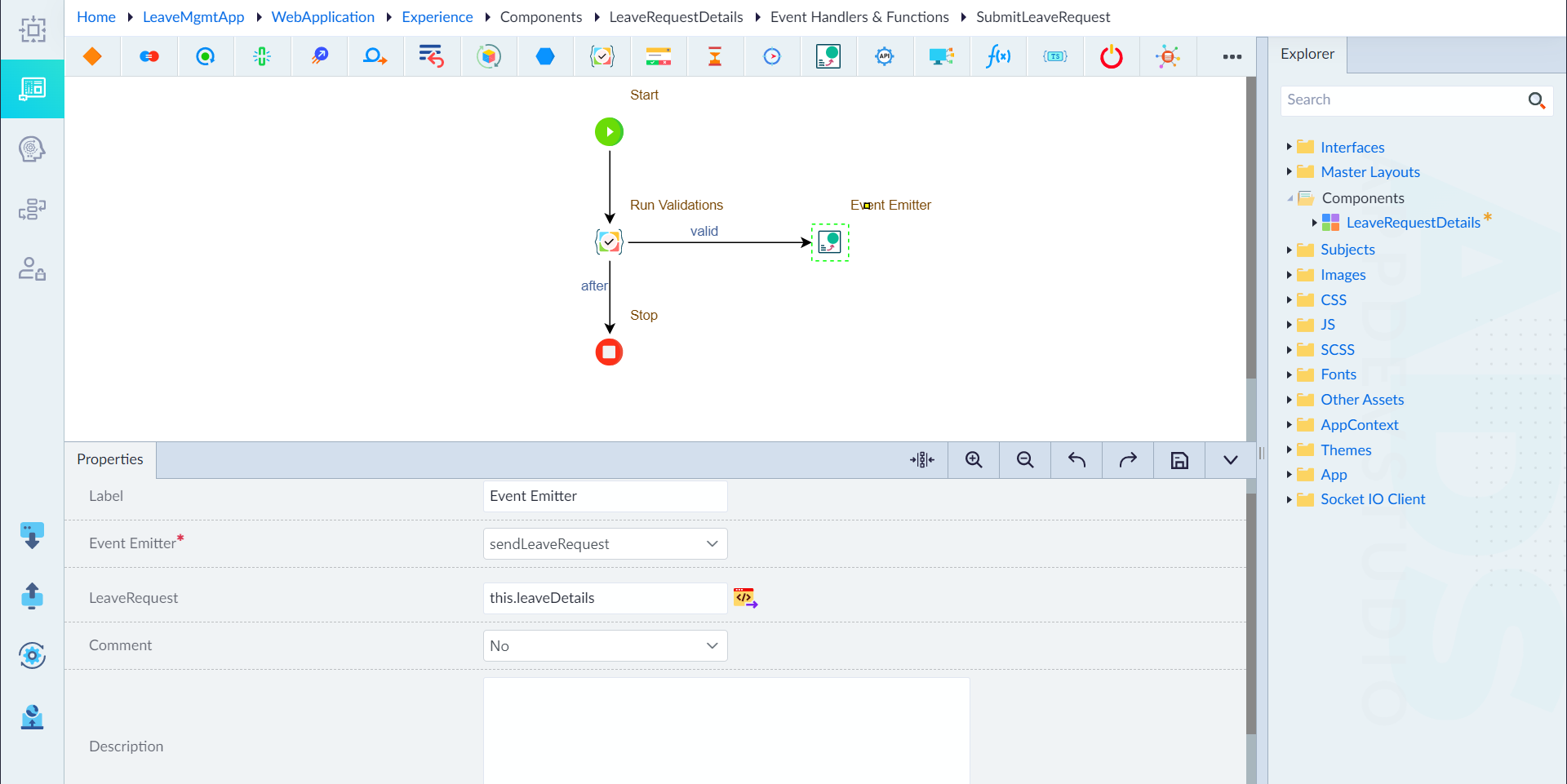Screen dimensions: 1567x784
Task: Zoom out of the canvas
Action: tap(1025, 460)
